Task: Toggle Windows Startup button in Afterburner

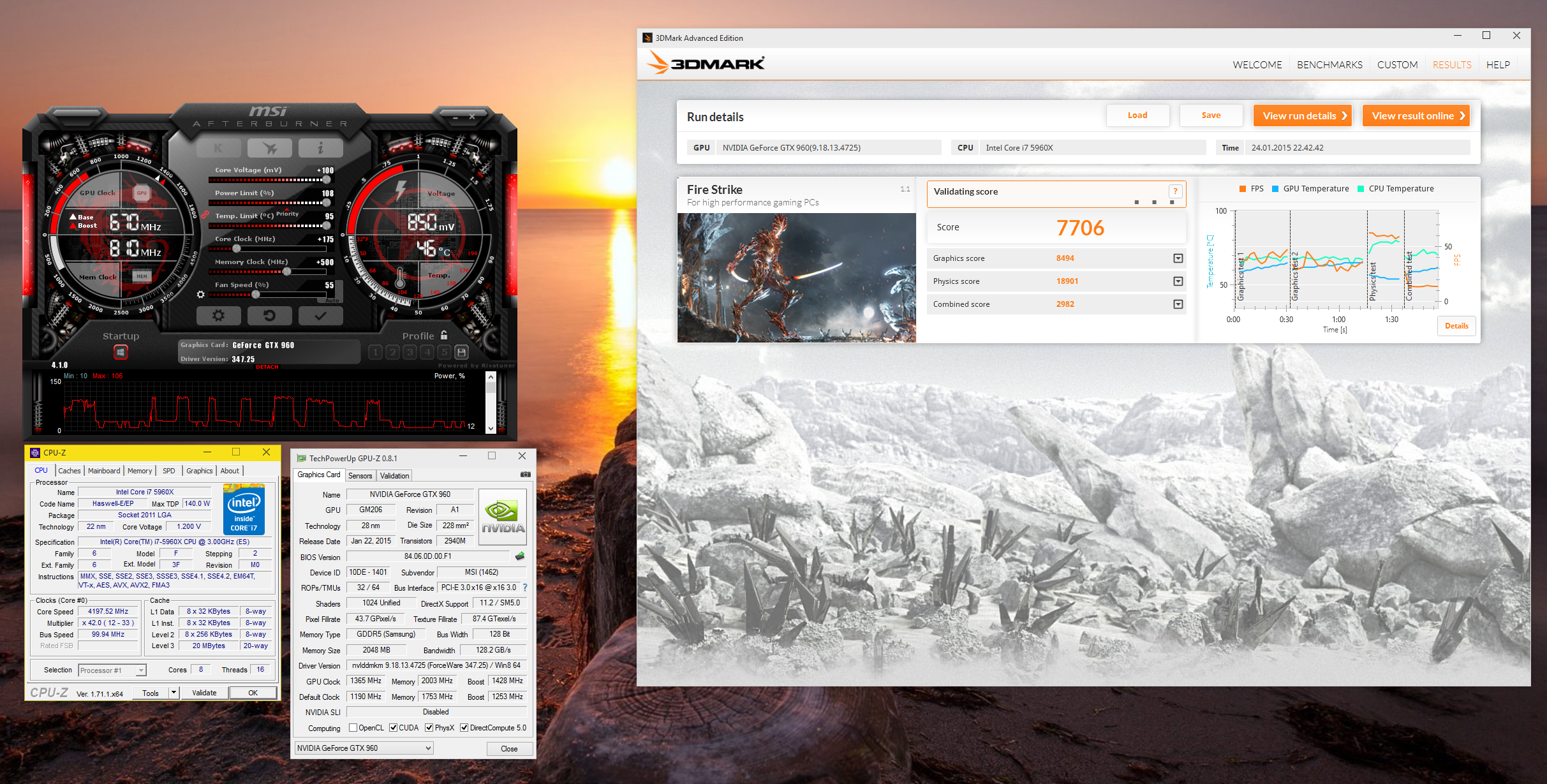Action: tap(121, 351)
